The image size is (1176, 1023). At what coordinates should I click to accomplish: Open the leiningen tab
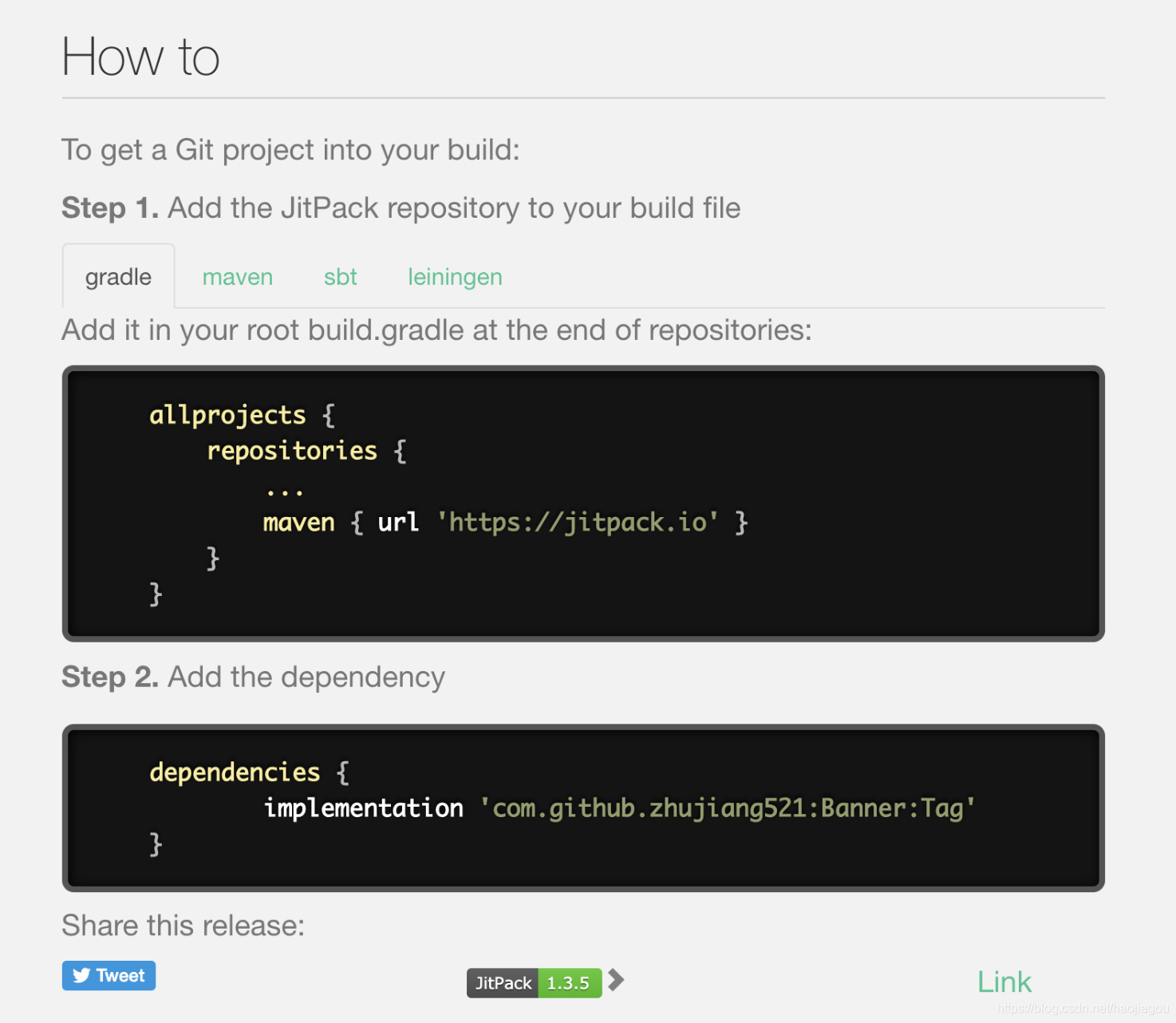455,277
